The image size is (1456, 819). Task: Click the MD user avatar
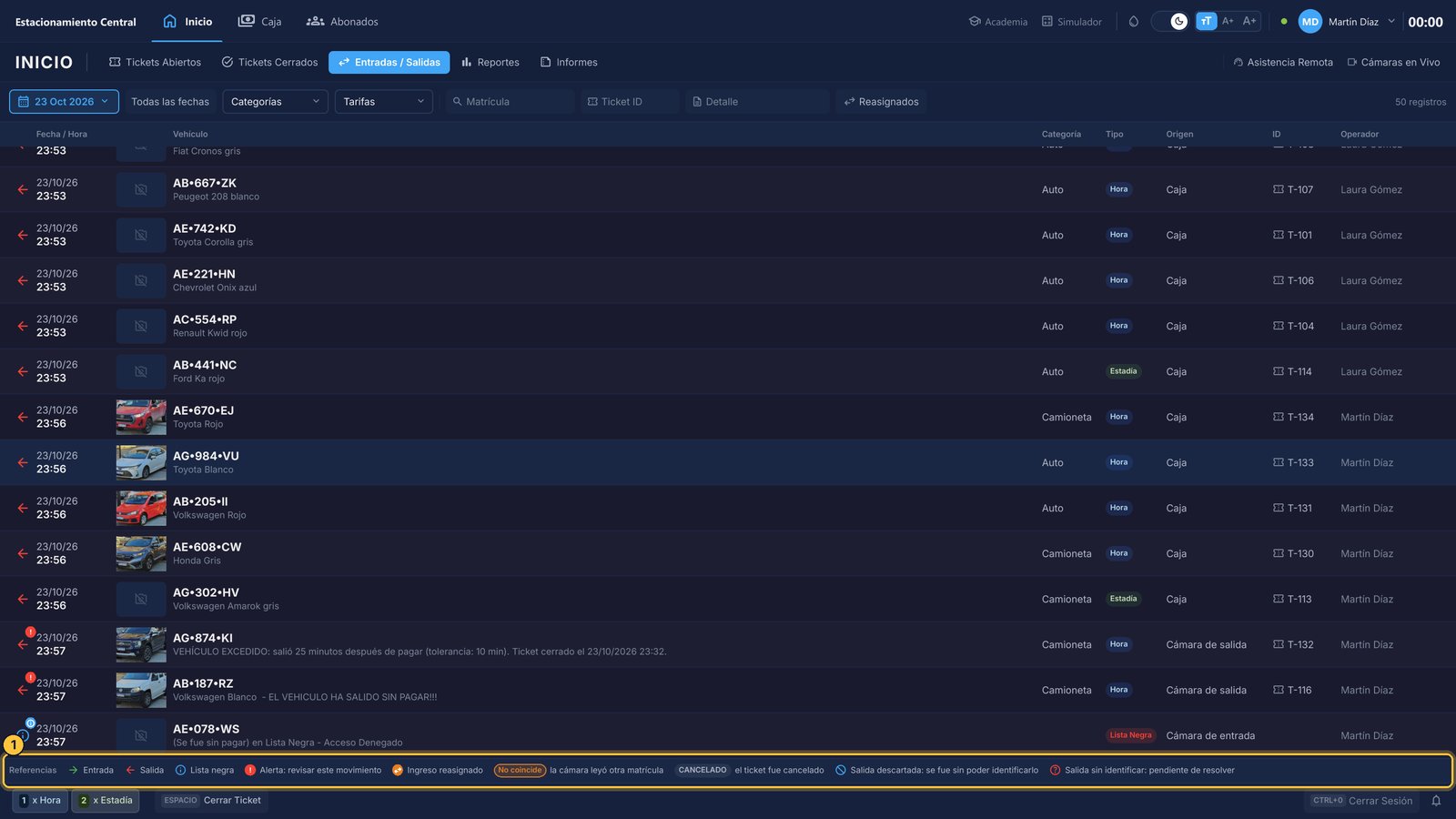(1309, 22)
